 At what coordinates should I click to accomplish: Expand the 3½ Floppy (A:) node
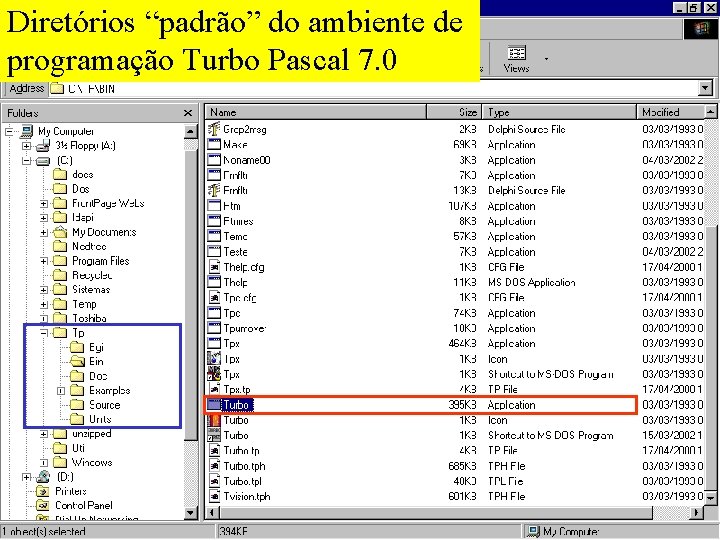[x=27, y=146]
